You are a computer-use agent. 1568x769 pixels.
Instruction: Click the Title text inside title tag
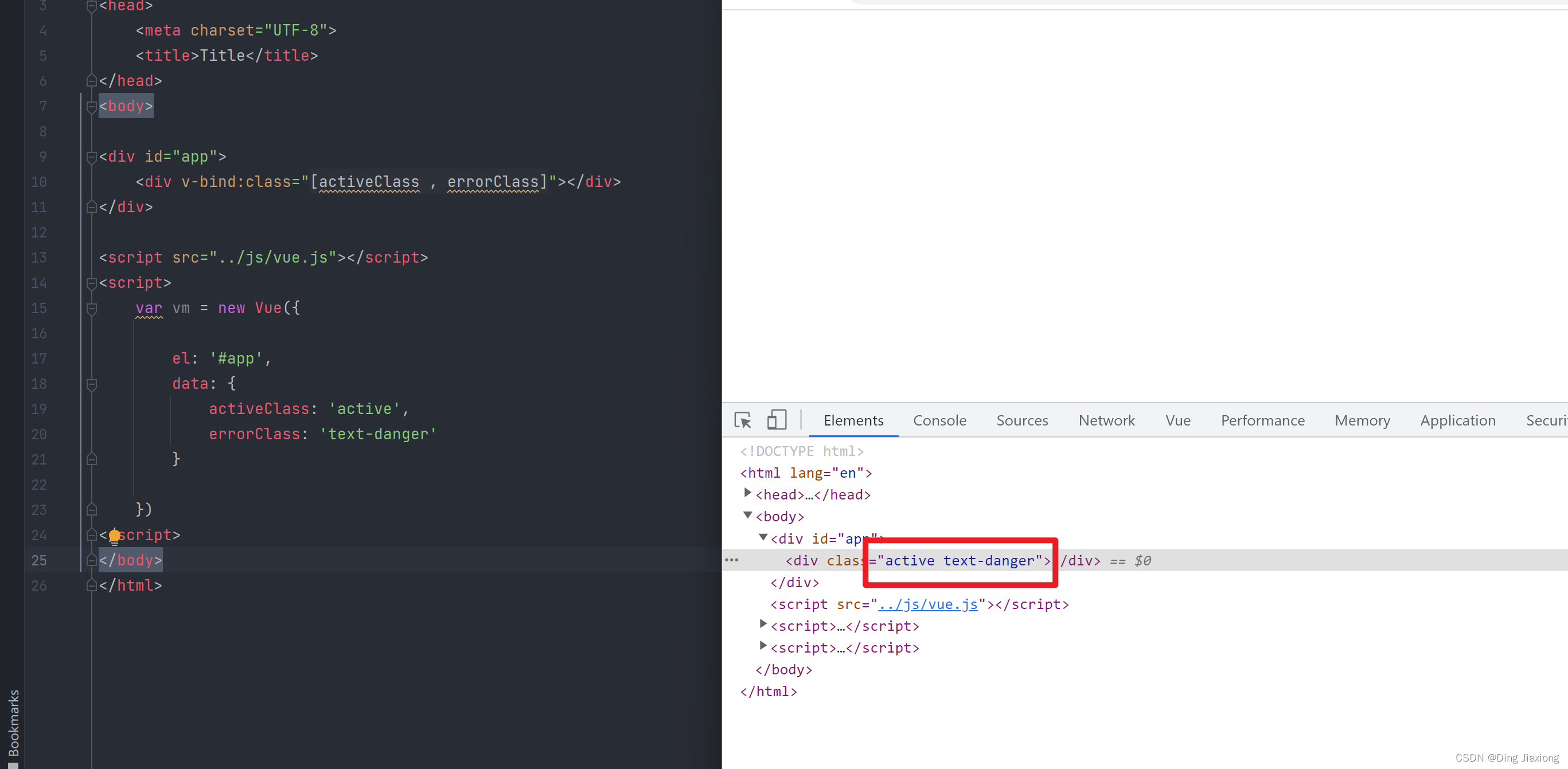[222, 56]
